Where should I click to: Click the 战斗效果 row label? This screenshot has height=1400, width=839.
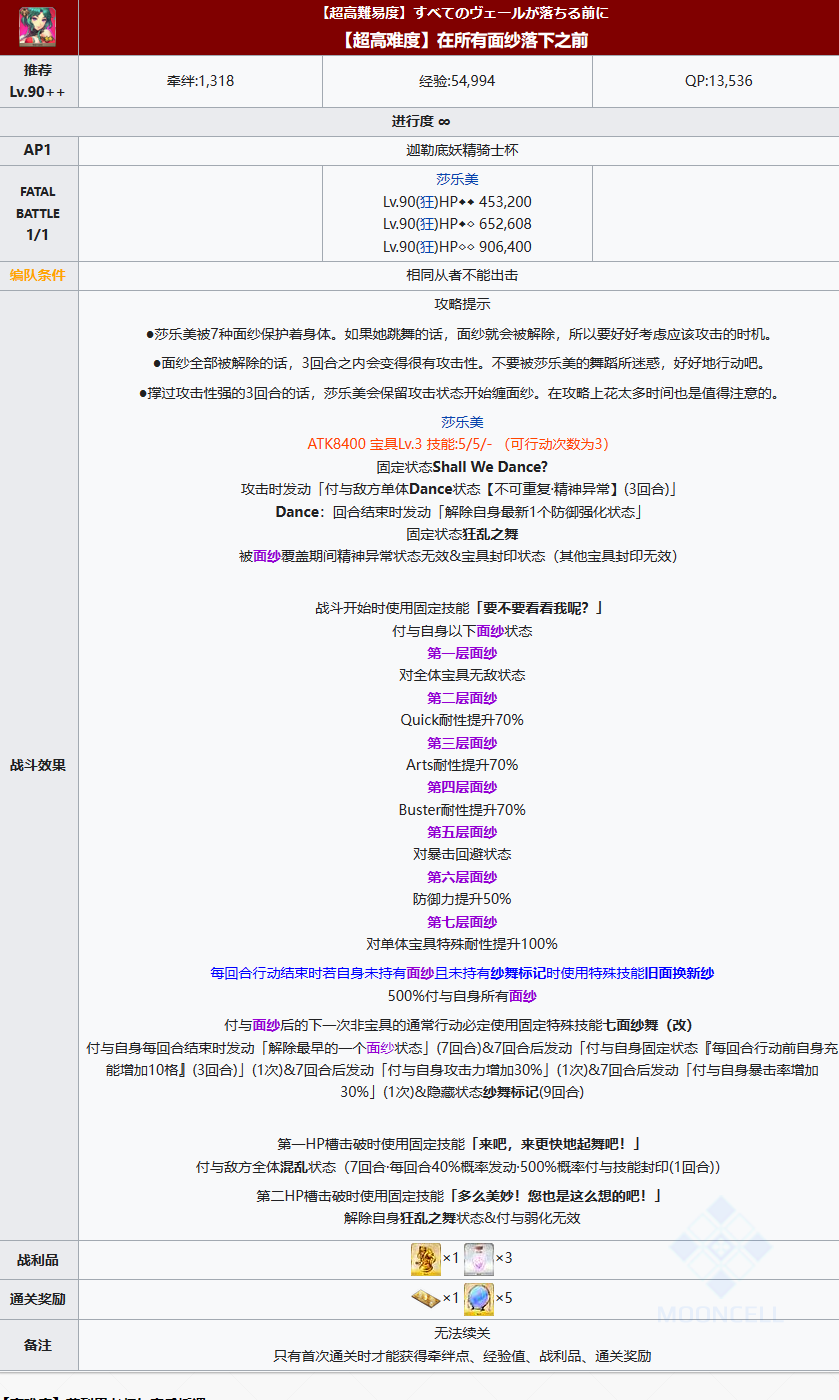tap(38, 765)
